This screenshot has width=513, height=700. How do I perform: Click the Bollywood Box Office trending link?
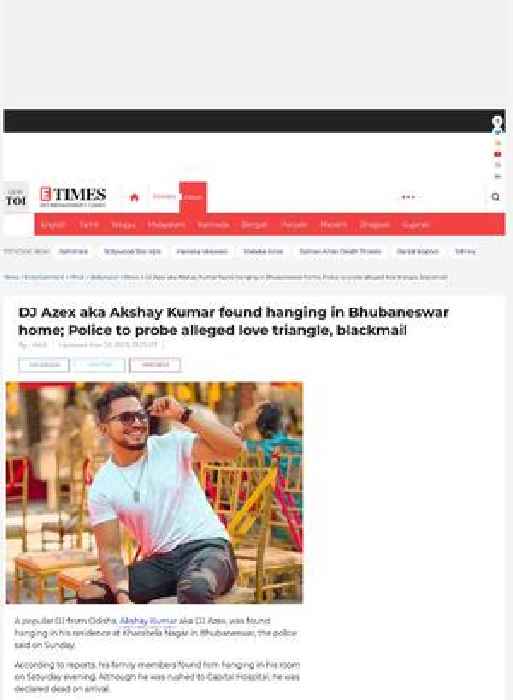coord(132,251)
